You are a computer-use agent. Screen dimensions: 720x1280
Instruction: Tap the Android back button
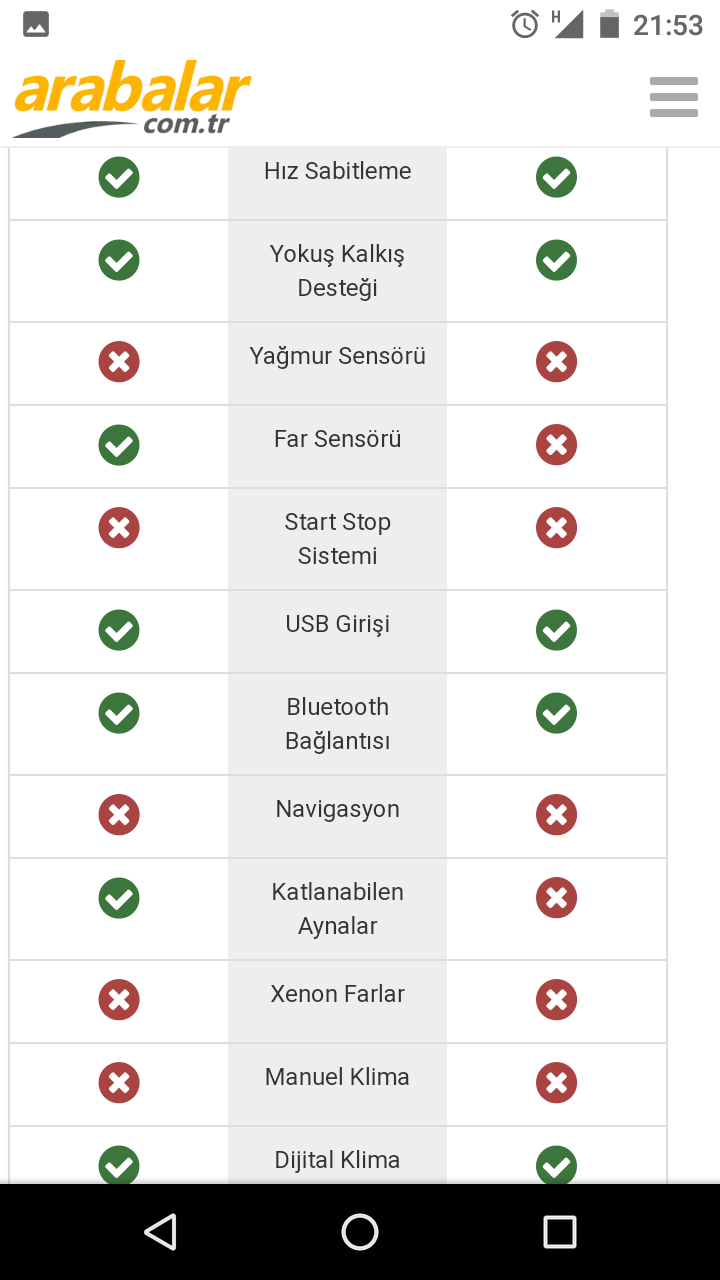click(x=160, y=1232)
